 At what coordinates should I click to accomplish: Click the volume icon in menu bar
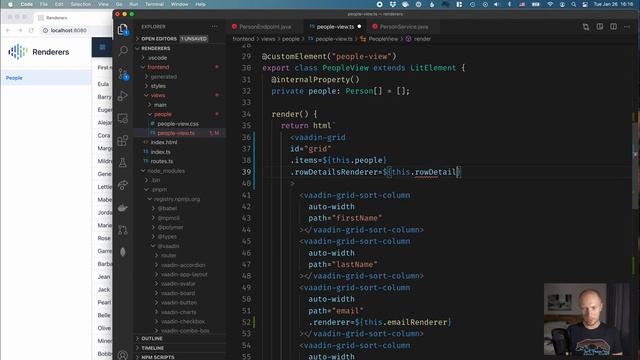[496, 4]
